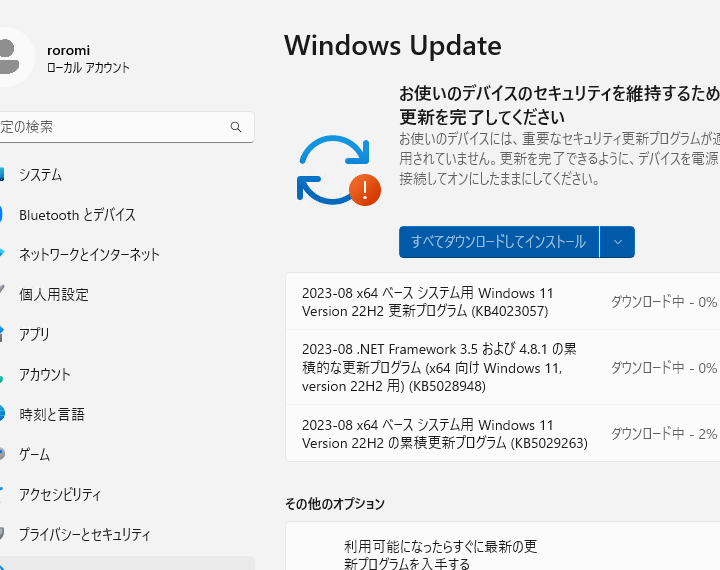720x570 pixels.
Task: Click 利用可能になったらすぐに最新の更新プログラムを入手する option
Action: pos(440,555)
